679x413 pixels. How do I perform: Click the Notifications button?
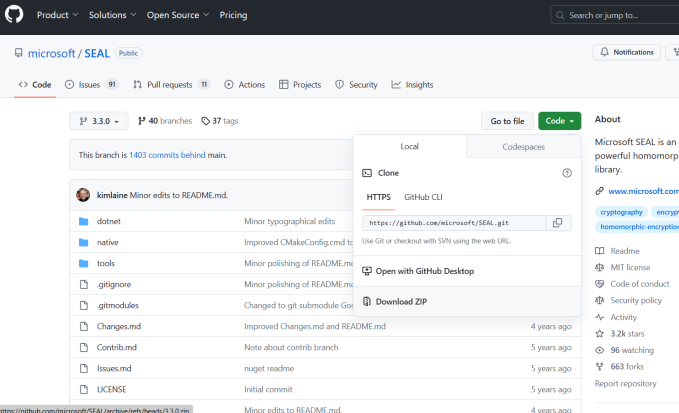(x=627, y=52)
